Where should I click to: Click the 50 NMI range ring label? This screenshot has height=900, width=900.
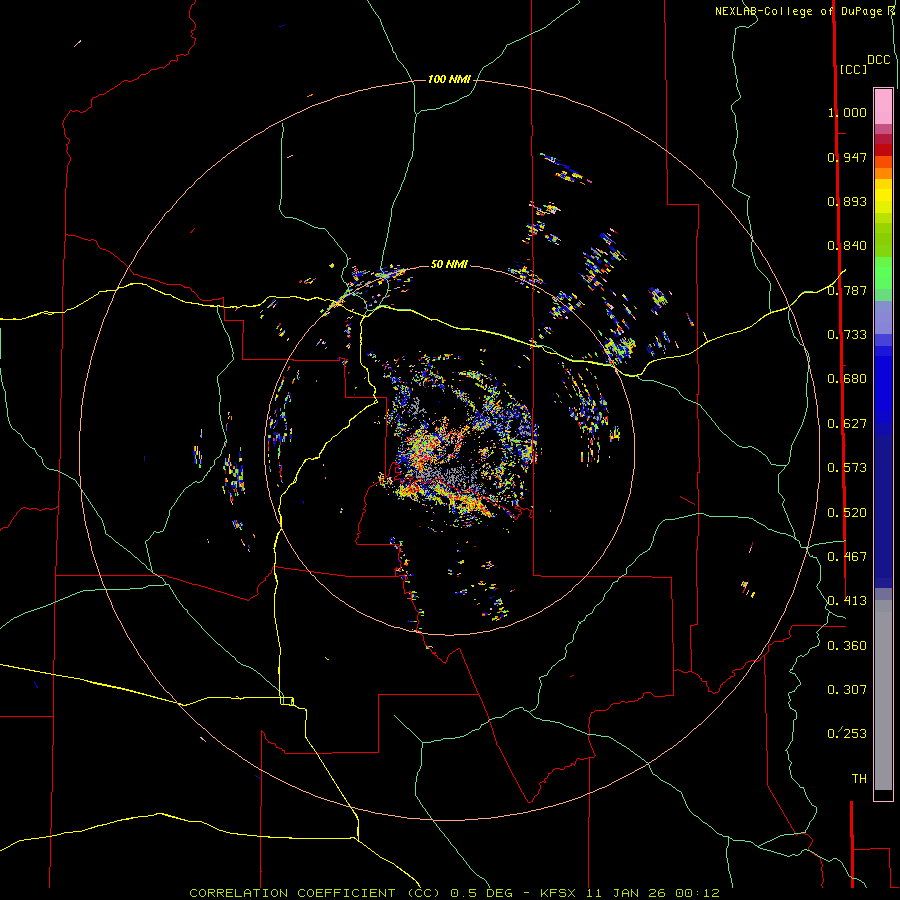[x=449, y=264]
